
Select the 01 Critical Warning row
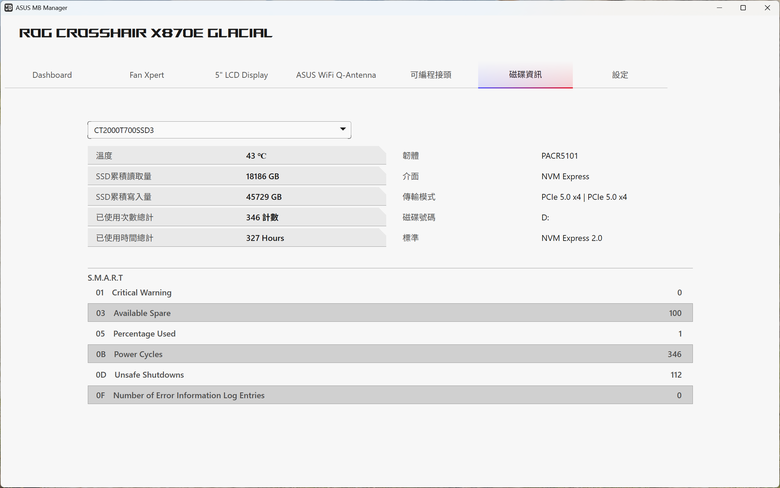(x=390, y=293)
